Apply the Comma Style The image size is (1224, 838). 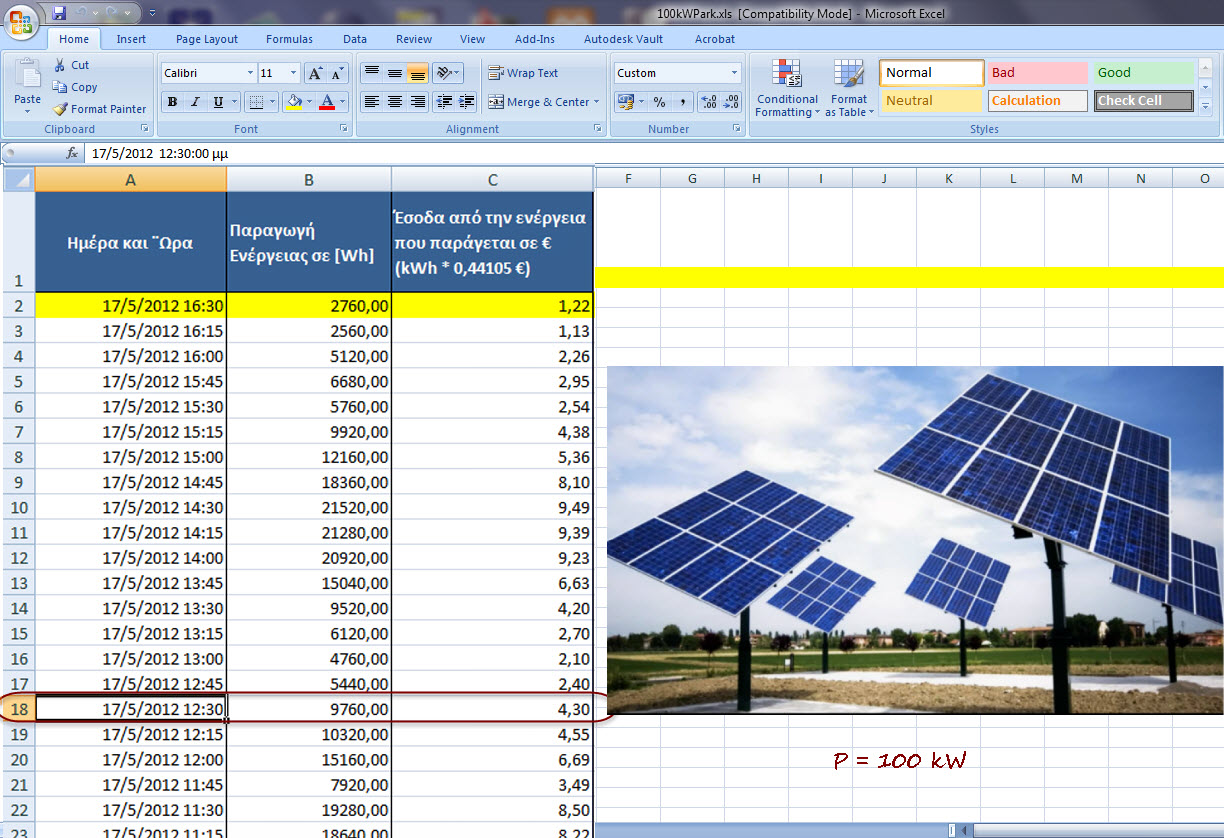coord(682,102)
